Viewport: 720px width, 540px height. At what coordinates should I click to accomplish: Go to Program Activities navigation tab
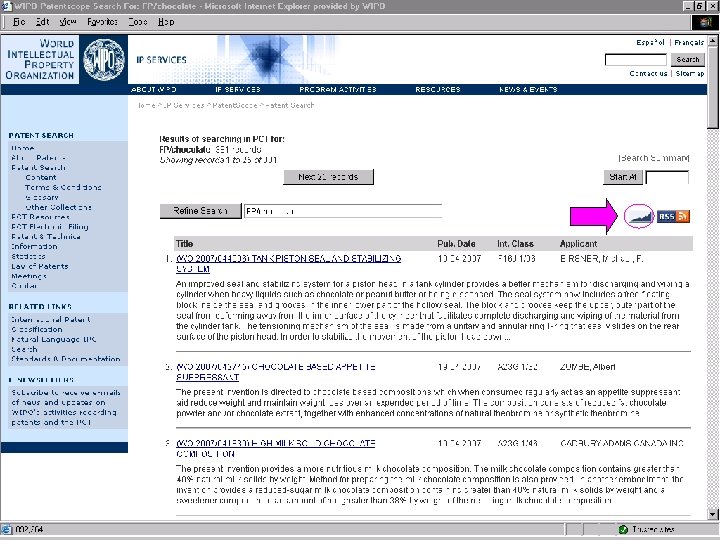click(338, 90)
